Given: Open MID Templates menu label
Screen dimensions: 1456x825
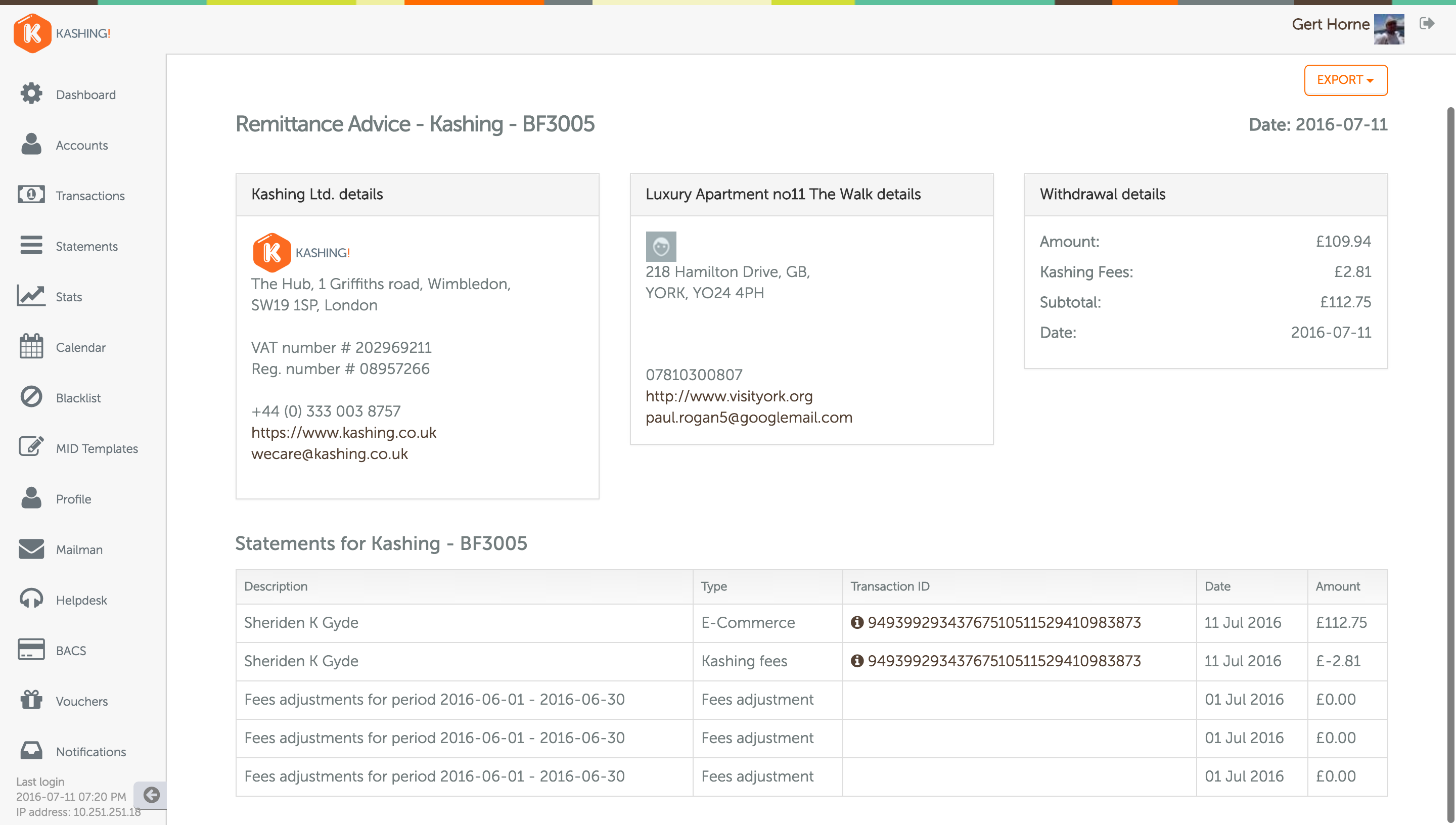Looking at the screenshot, I should (97, 448).
